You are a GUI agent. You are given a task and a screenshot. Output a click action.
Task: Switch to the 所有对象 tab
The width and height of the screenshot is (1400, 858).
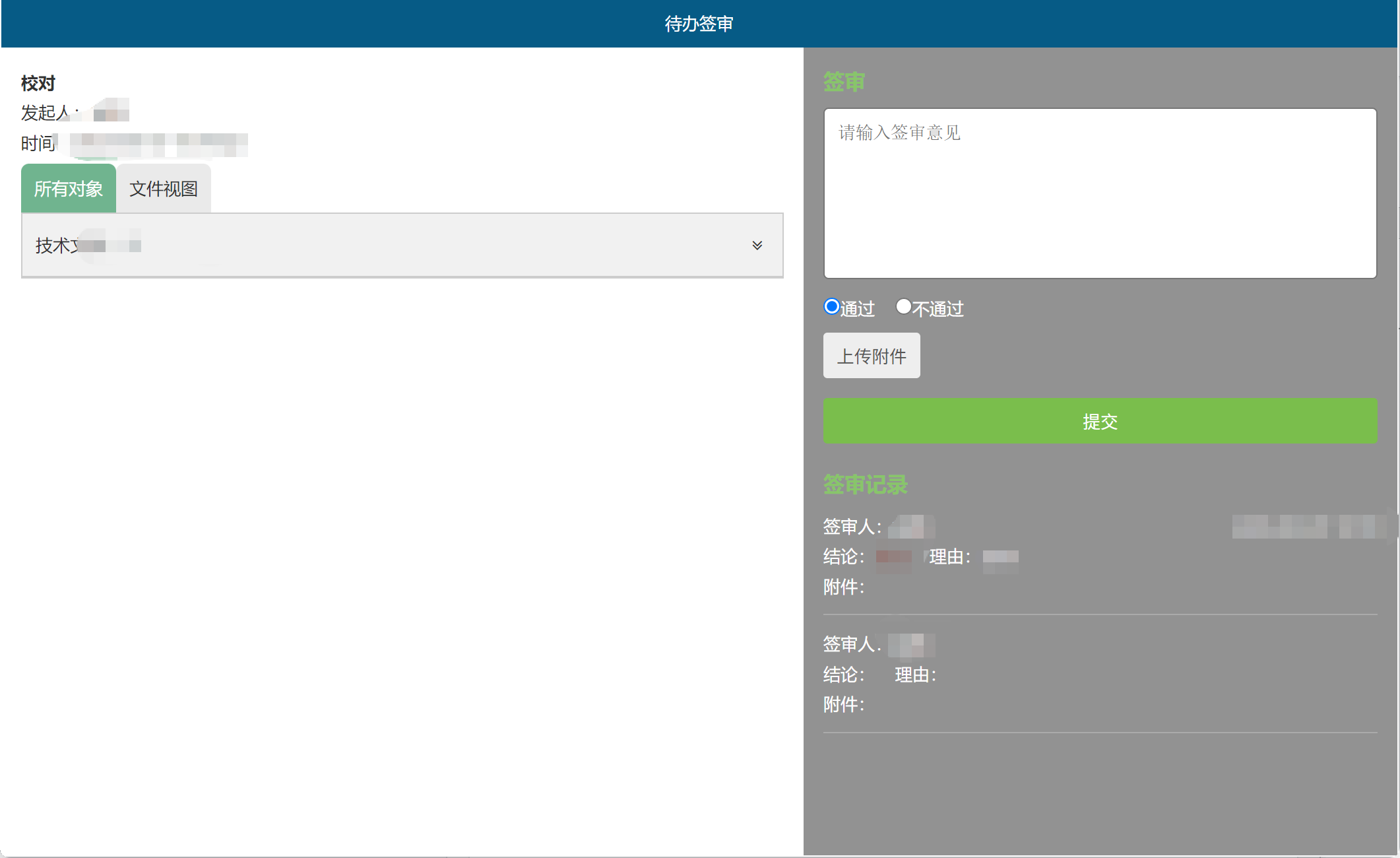coord(69,189)
